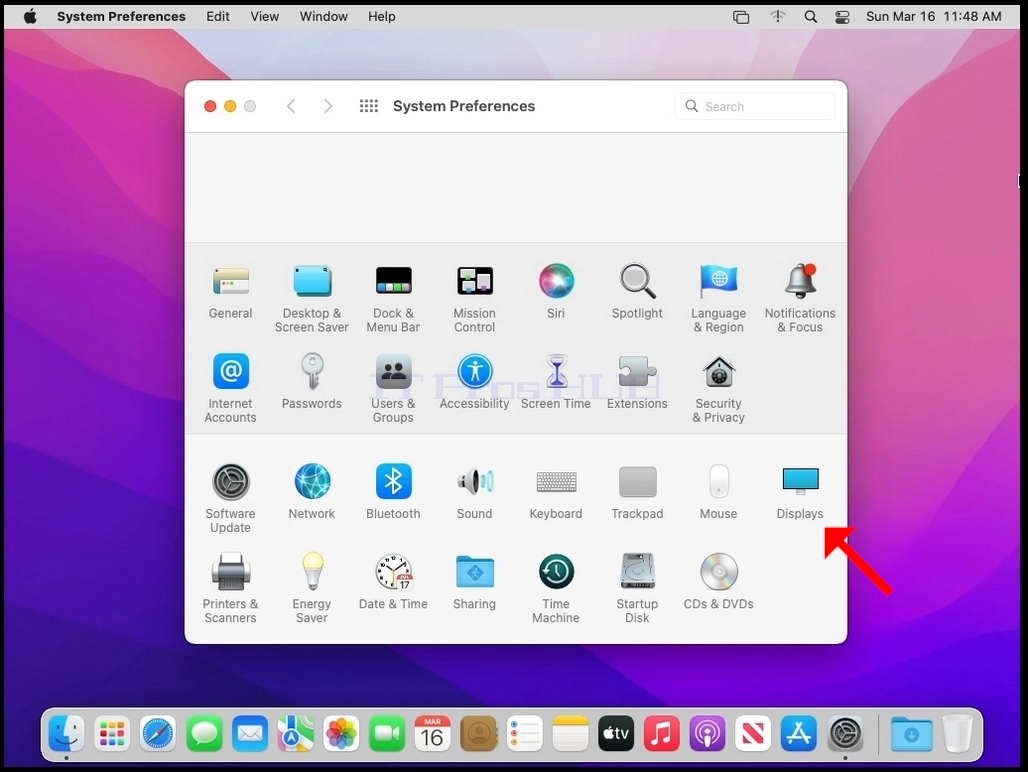1028x772 pixels.
Task: Open App Store from the Dock
Action: pos(799,733)
